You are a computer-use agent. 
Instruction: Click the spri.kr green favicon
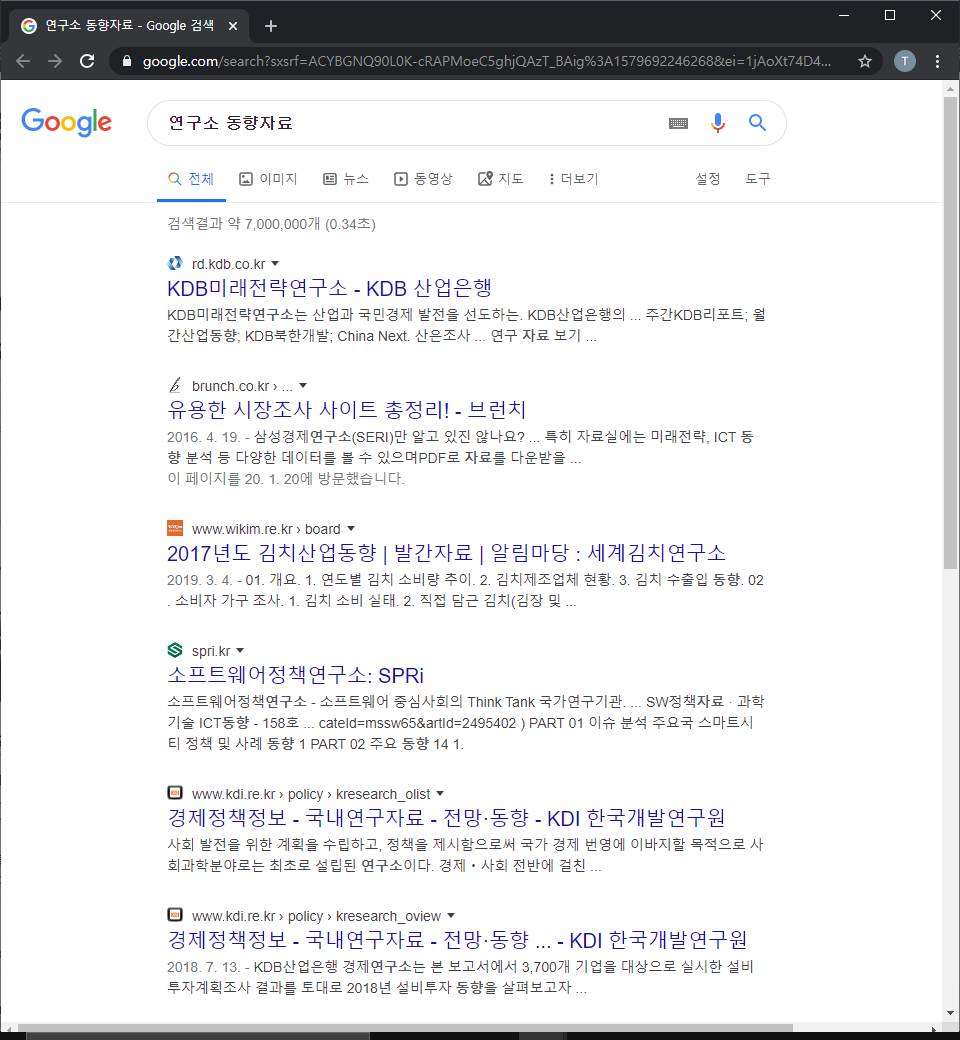pos(174,650)
